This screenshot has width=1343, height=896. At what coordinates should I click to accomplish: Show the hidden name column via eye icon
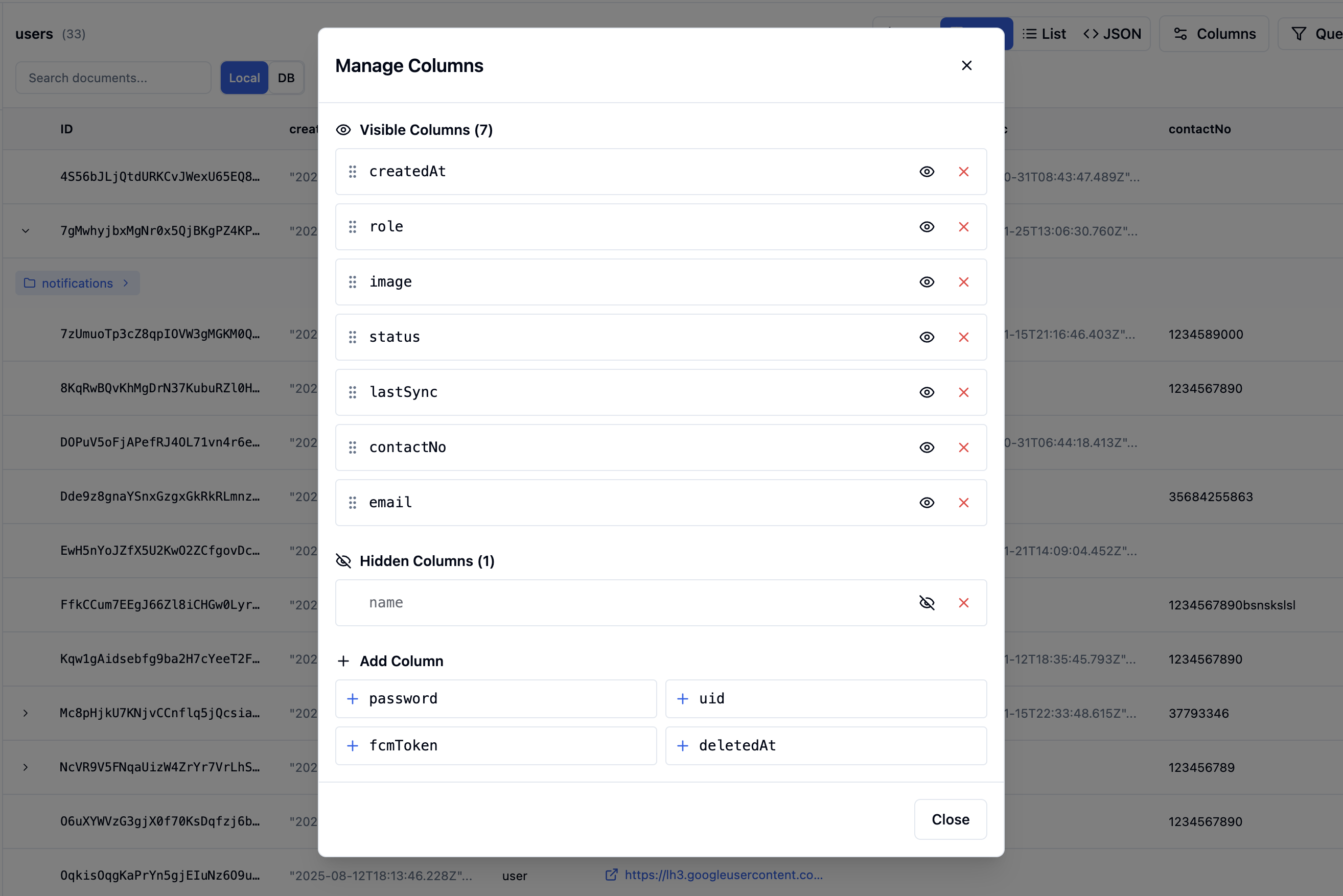tap(927, 603)
